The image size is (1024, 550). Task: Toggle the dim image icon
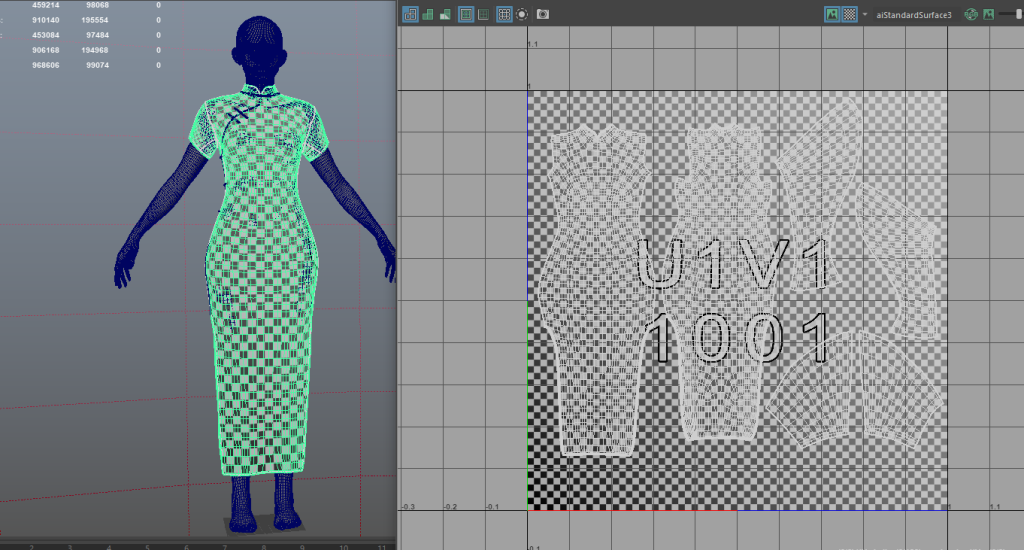click(x=989, y=14)
